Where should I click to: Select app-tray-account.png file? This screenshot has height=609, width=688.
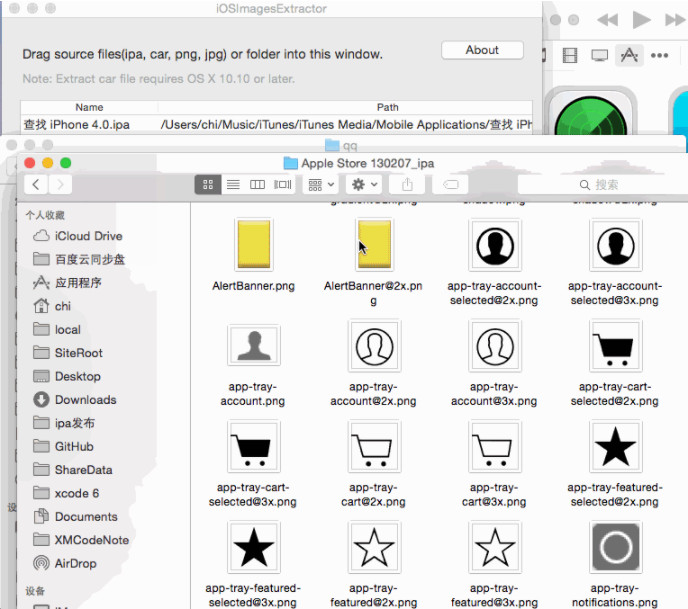254,345
